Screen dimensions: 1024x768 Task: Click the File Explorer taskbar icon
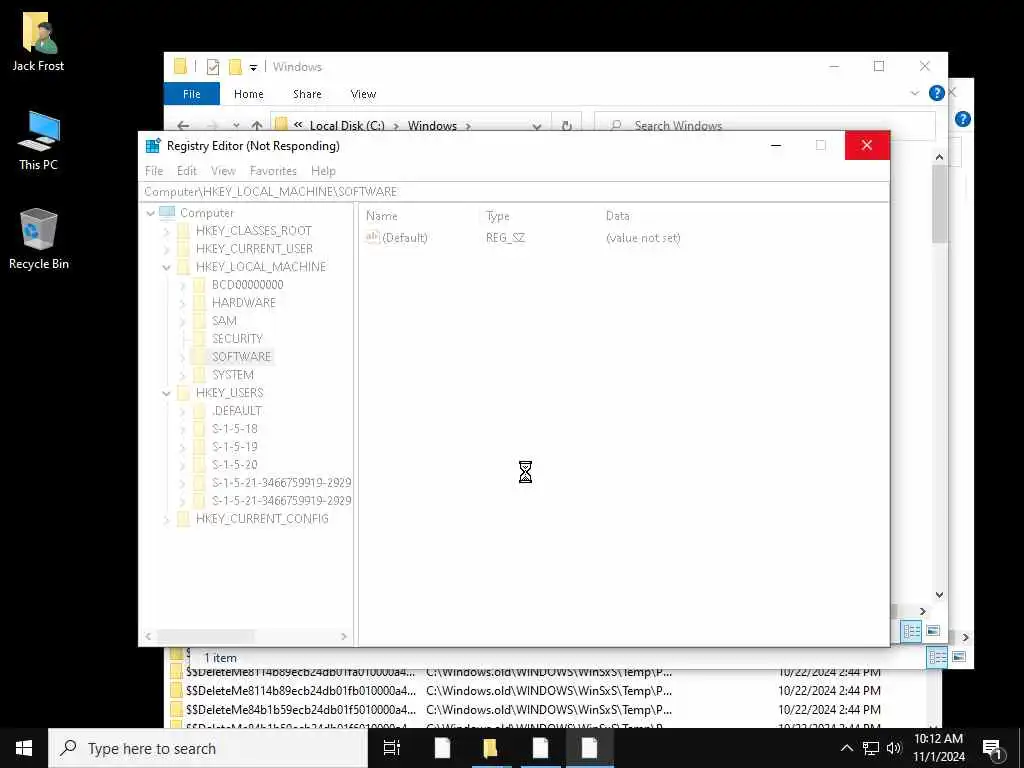coord(490,748)
